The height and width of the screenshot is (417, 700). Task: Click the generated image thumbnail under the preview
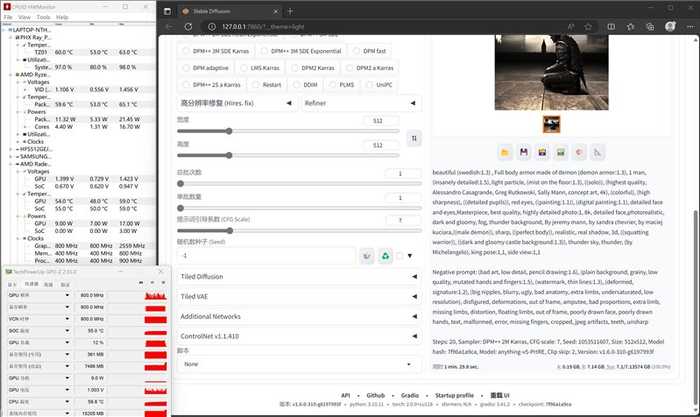coord(551,124)
